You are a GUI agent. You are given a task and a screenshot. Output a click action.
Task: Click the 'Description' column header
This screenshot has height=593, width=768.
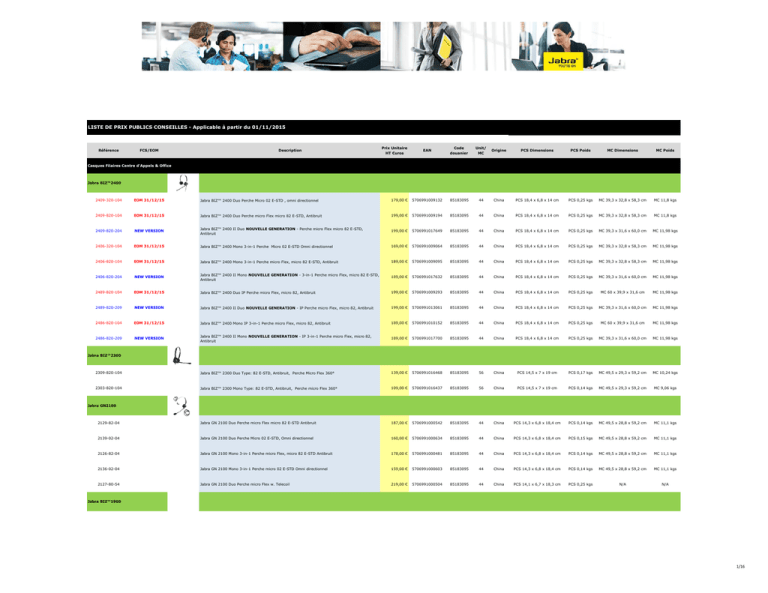290,150
